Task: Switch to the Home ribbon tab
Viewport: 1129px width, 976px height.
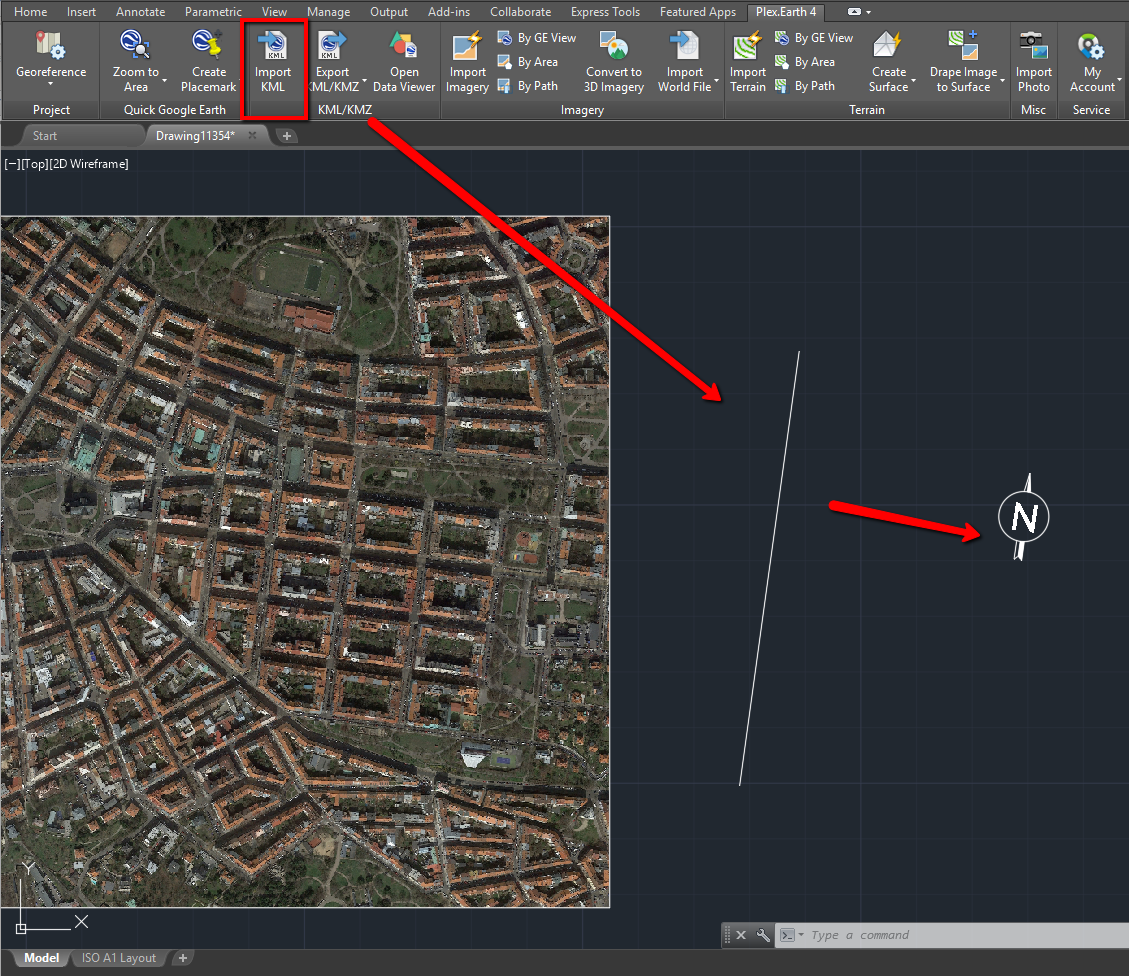Action: (30, 12)
